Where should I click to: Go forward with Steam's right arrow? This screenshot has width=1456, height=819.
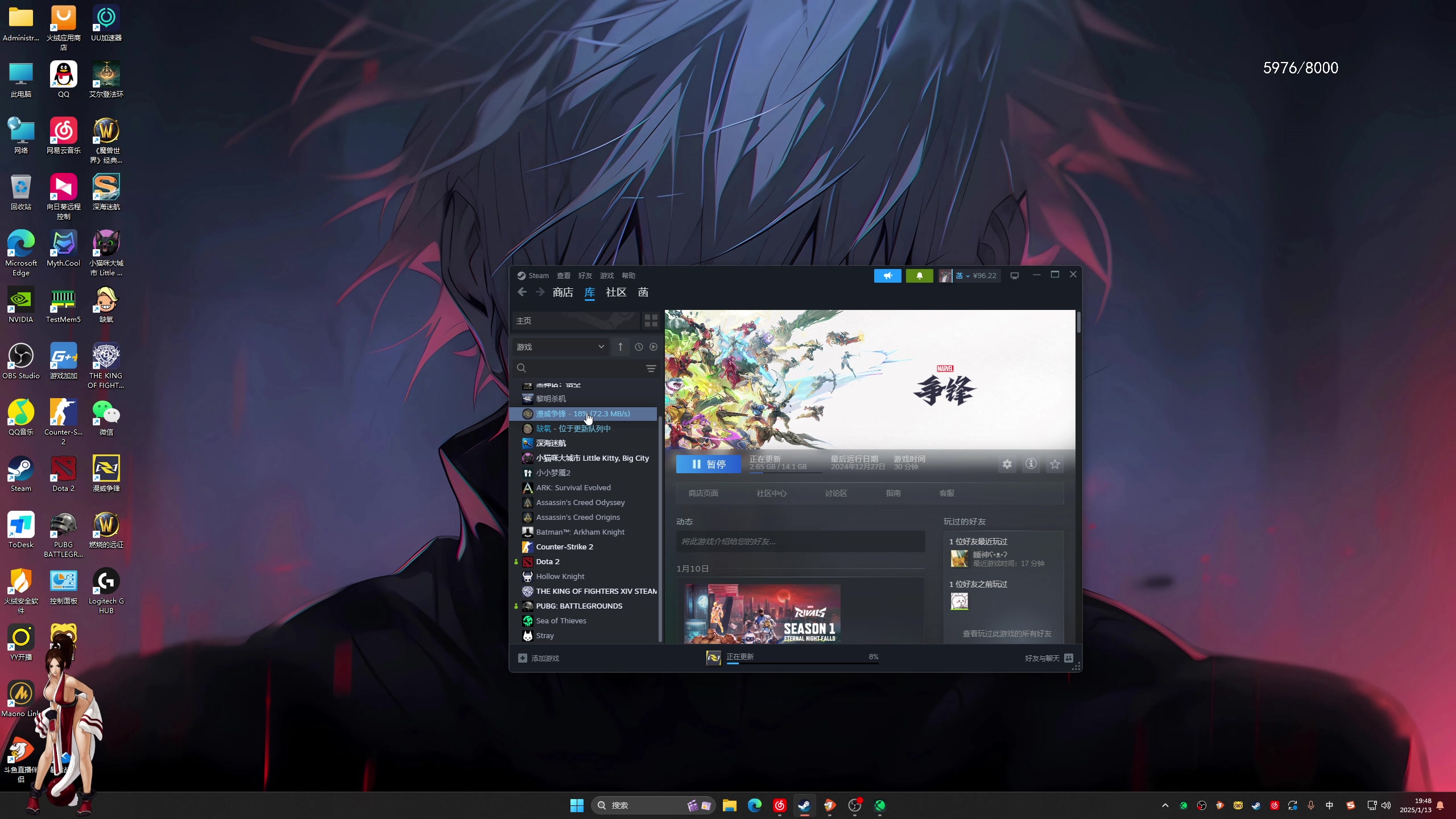coord(540,292)
